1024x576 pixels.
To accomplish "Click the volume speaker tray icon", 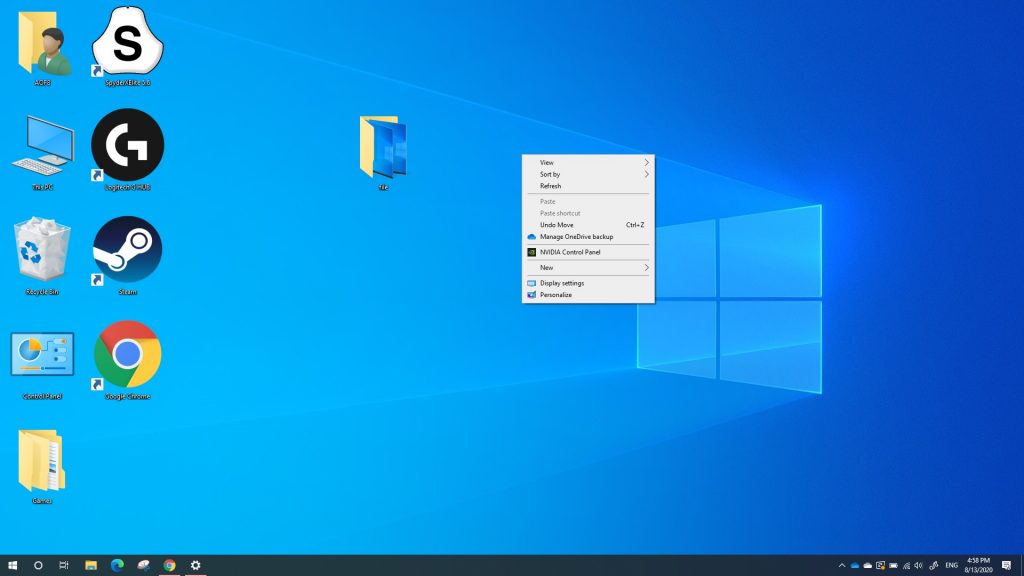I will [919, 566].
